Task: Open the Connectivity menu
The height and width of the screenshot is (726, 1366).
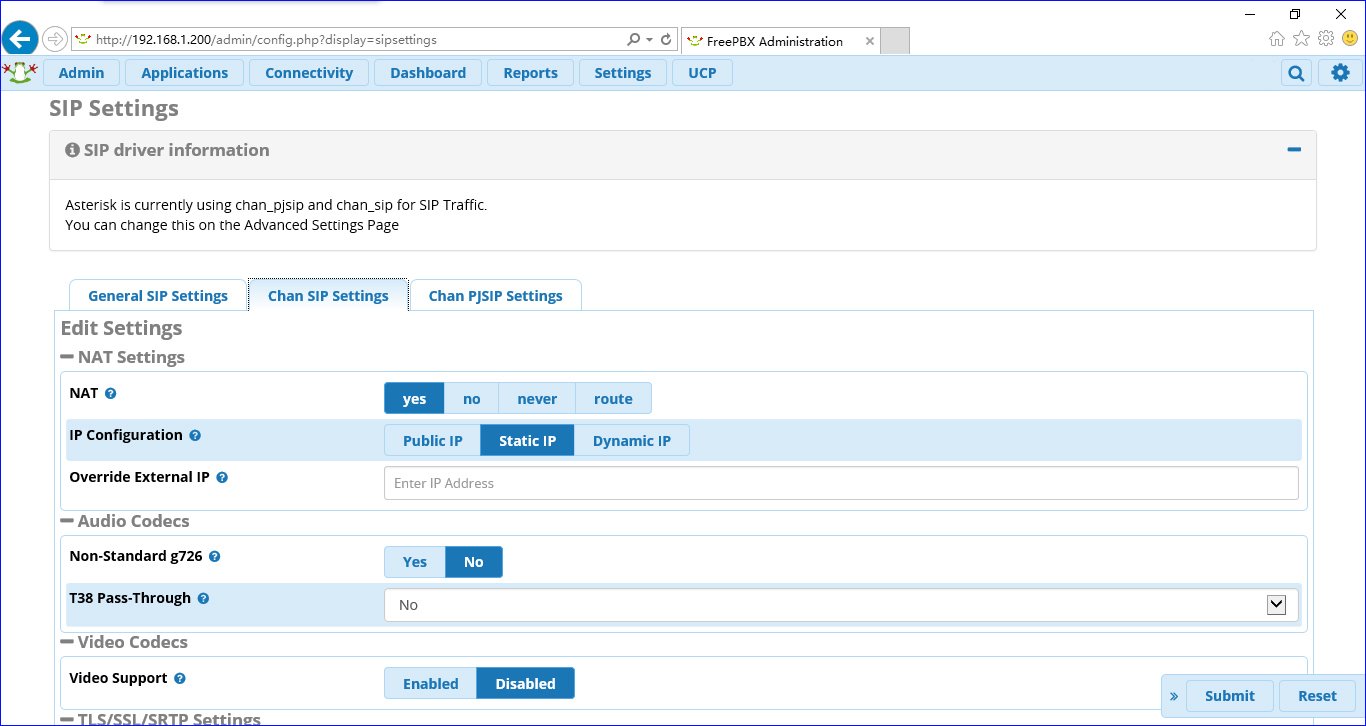Action: [308, 73]
